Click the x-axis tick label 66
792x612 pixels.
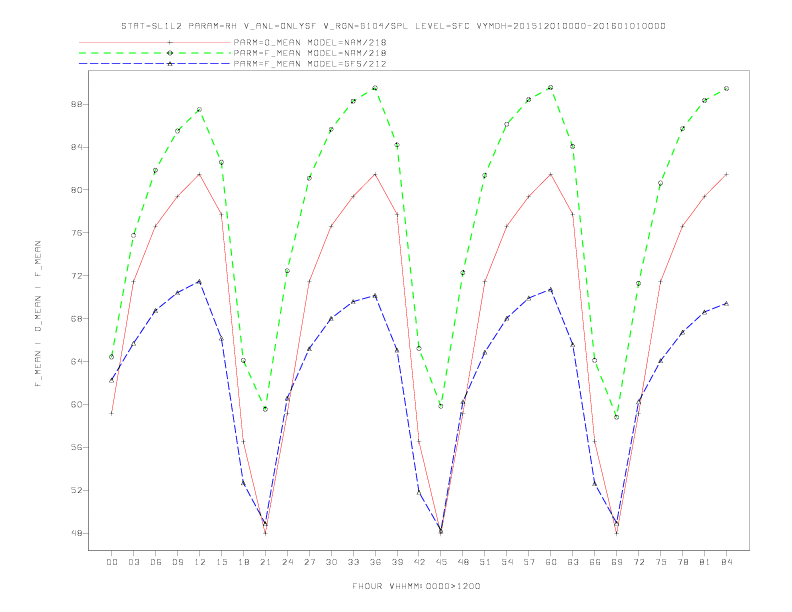point(595,562)
